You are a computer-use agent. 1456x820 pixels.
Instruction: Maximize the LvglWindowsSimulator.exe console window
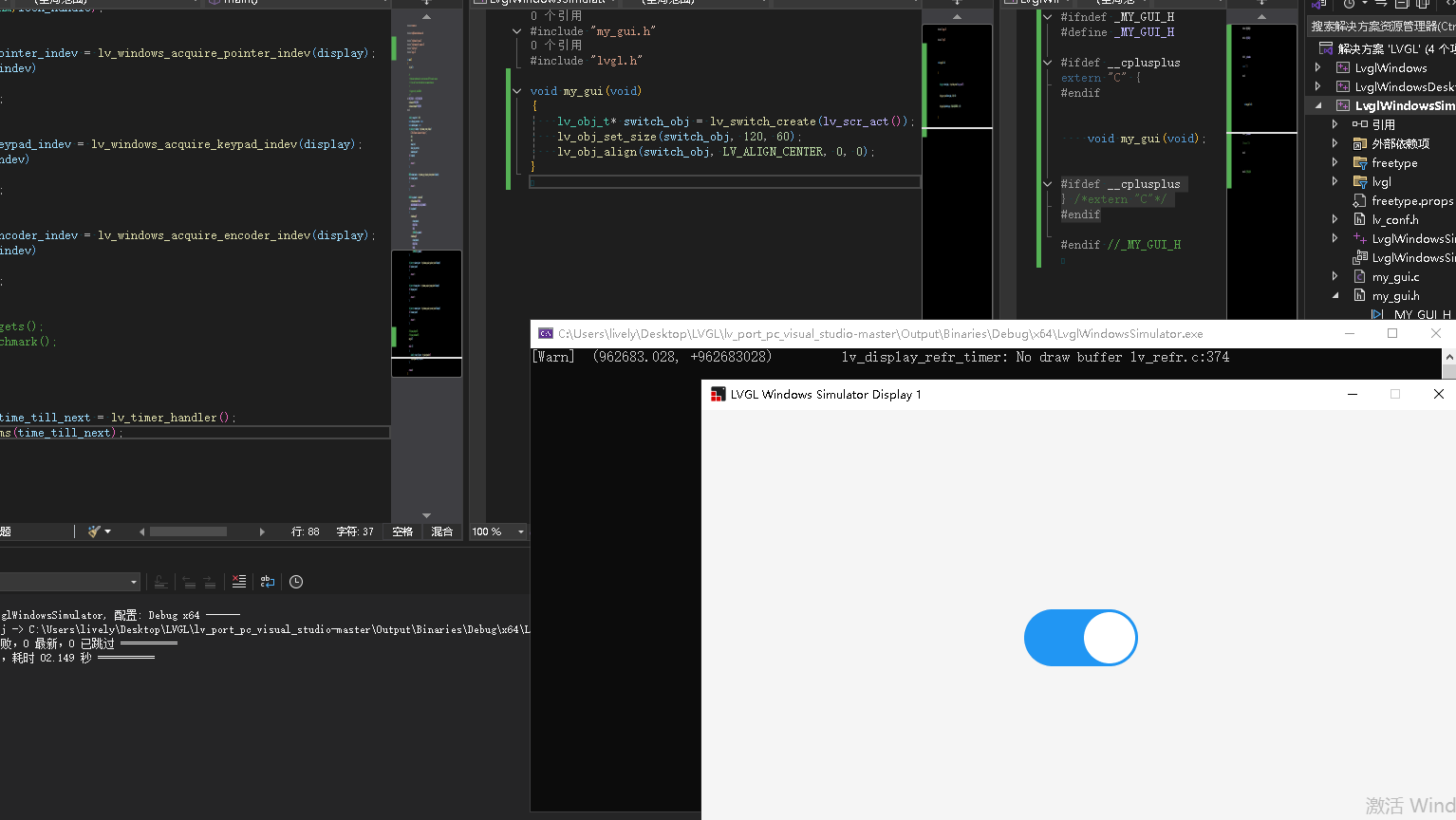tap(1392, 333)
